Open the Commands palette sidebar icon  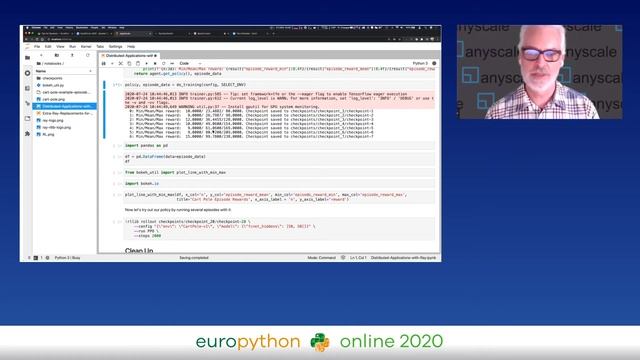pos(27,88)
